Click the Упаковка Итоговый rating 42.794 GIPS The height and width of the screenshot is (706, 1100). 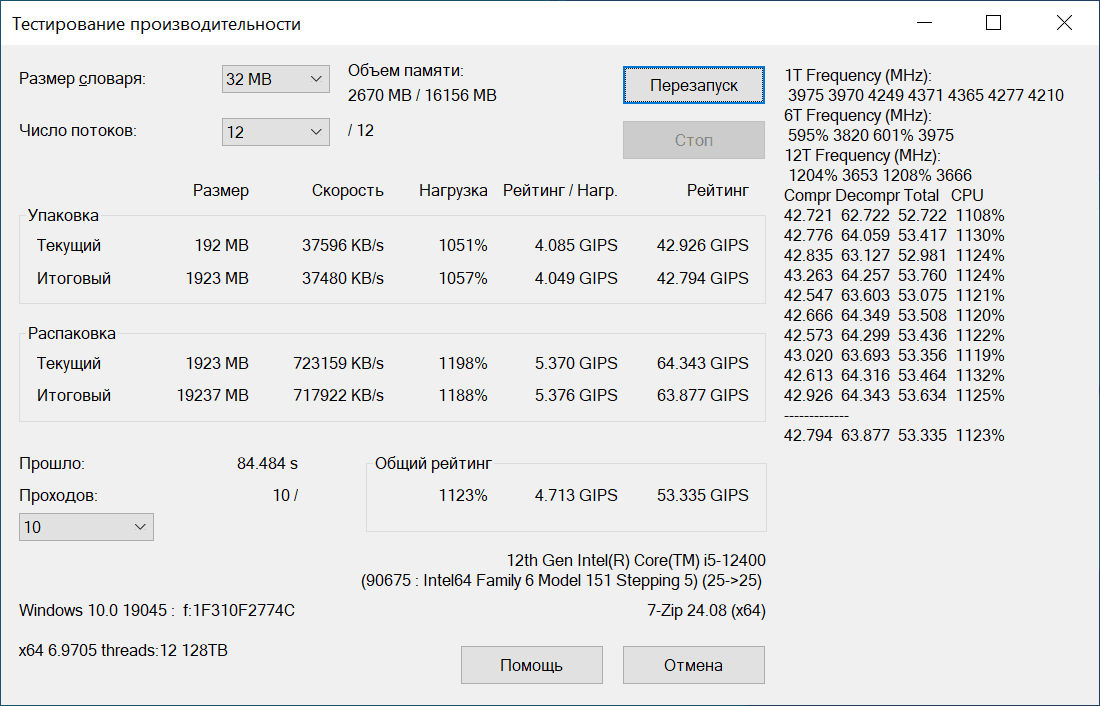702,279
